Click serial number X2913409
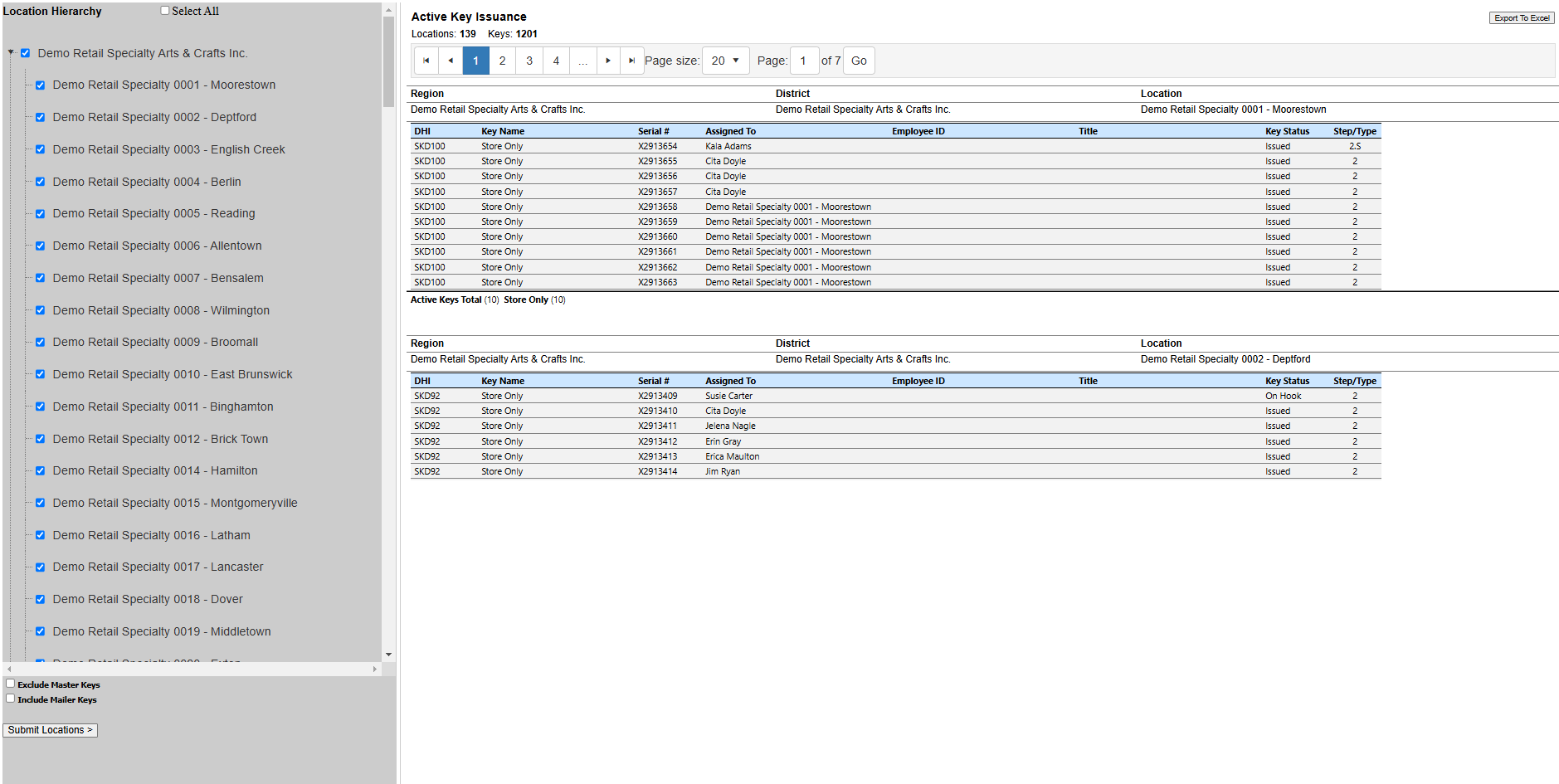This screenshot has width=1559, height=784. 657,396
